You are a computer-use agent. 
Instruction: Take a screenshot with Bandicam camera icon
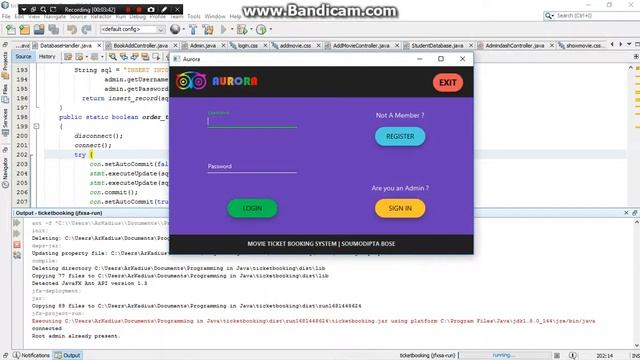[x=151, y=9]
